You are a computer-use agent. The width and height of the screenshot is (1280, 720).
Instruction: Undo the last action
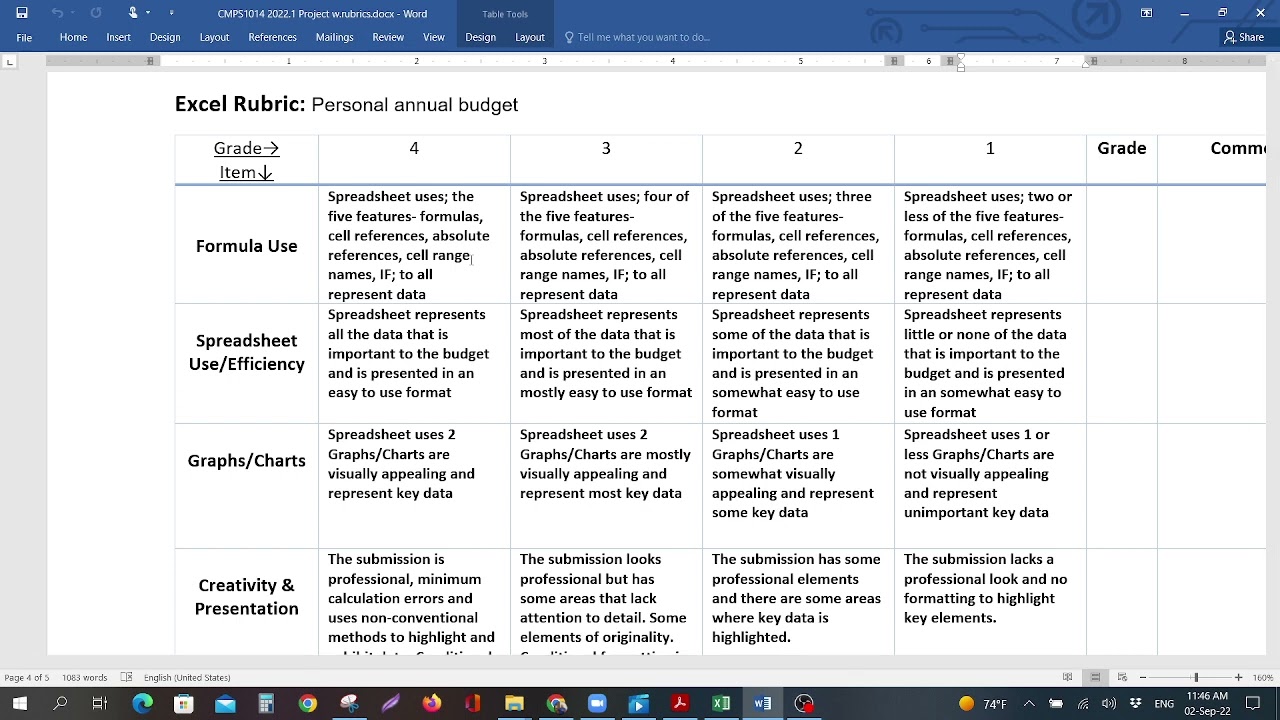click(57, 13)
